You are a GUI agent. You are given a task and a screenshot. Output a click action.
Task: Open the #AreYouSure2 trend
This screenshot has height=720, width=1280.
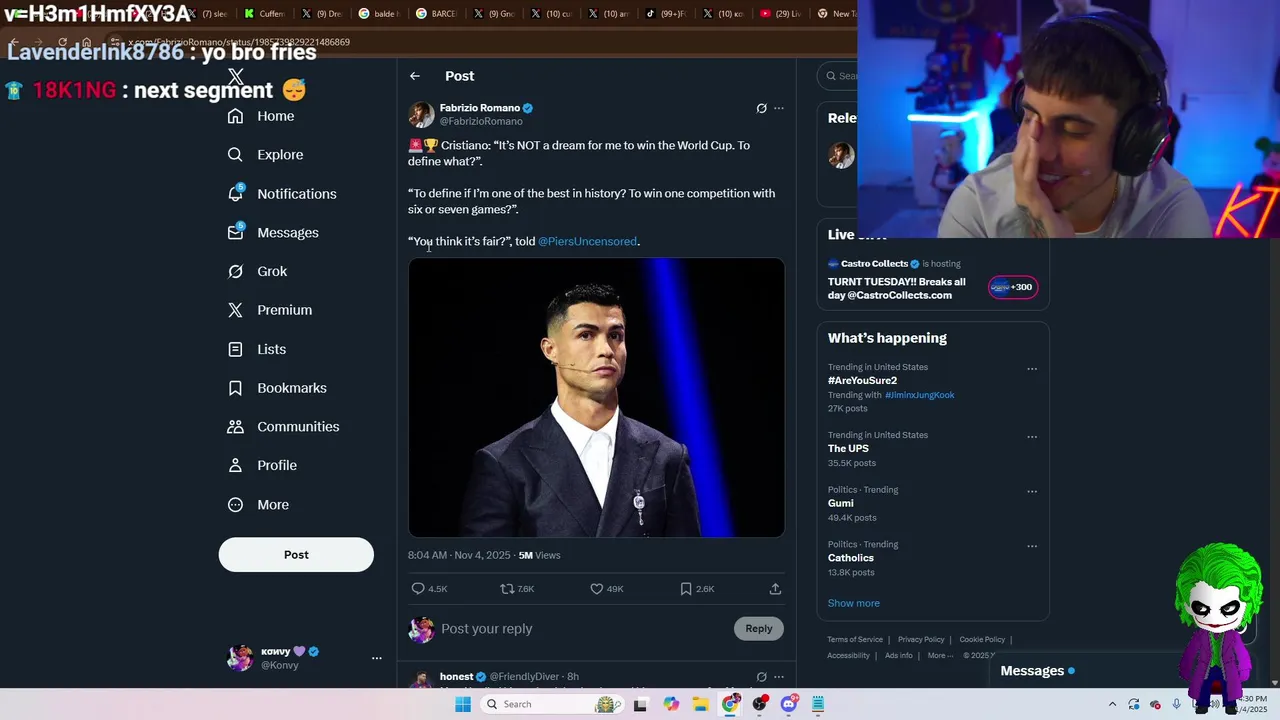[862, 381]
